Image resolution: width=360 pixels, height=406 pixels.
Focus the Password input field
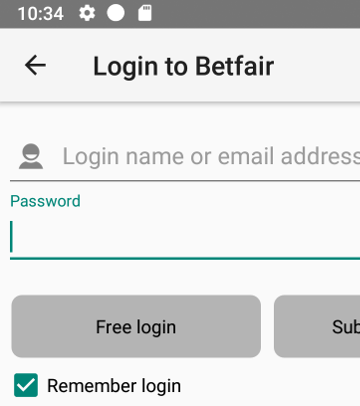[185, 237]
